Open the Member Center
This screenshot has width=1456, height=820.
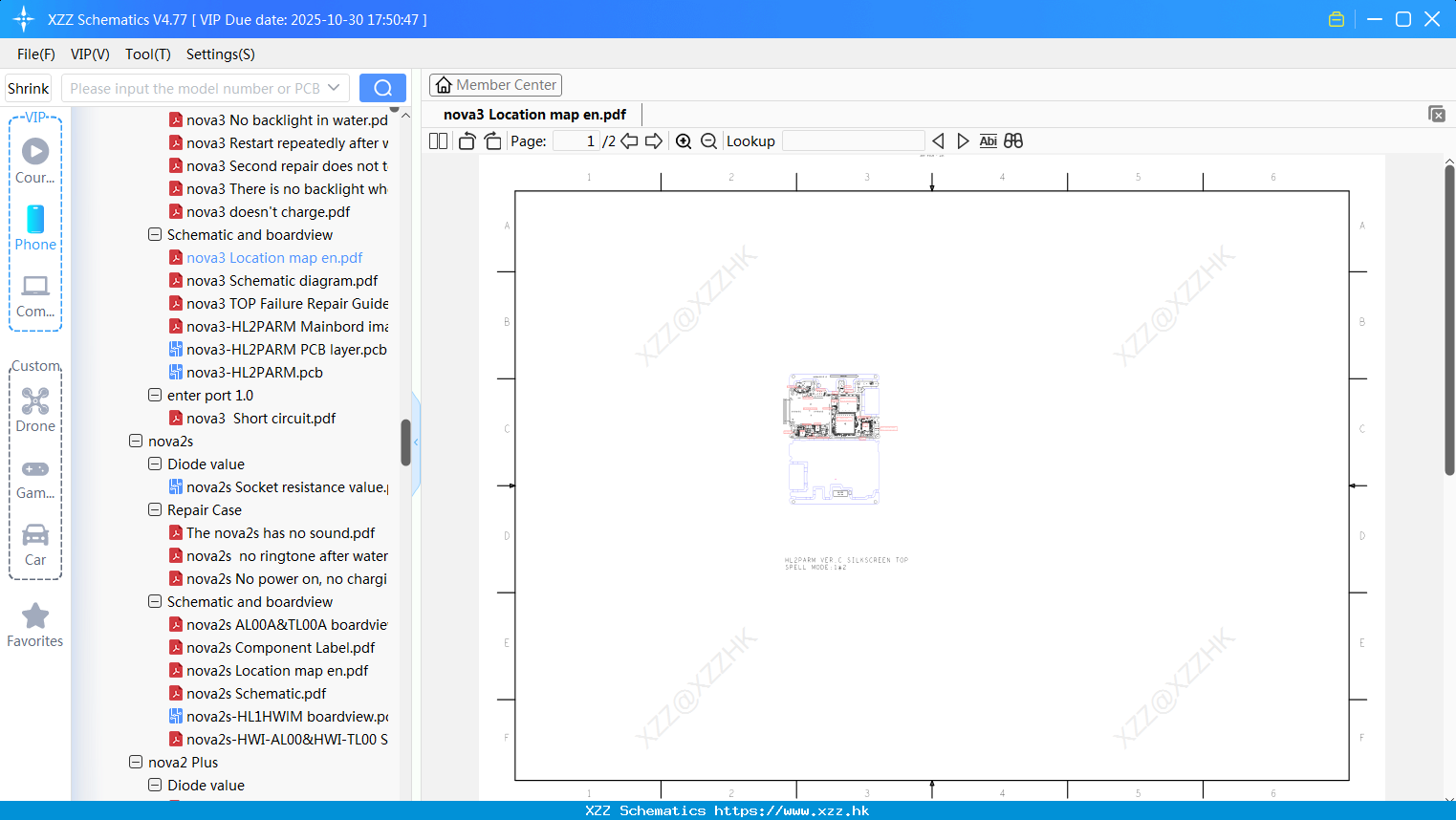[495, 85]
